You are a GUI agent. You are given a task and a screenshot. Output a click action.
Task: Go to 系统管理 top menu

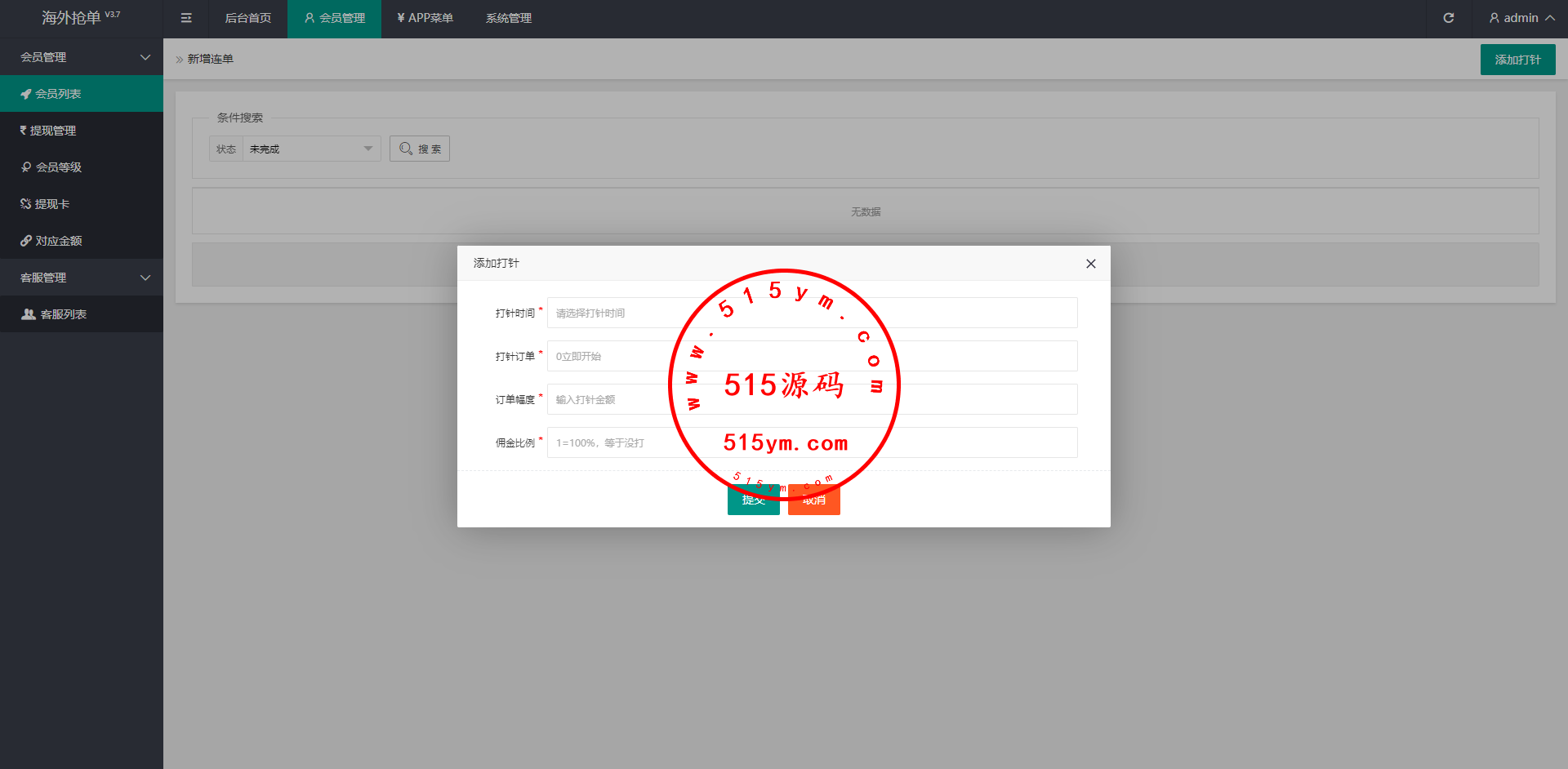click(508, 18)
